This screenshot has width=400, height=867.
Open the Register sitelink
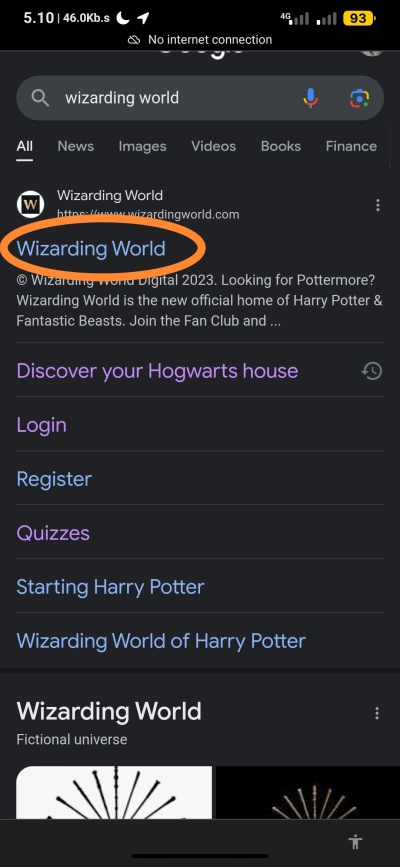[54, 479]
